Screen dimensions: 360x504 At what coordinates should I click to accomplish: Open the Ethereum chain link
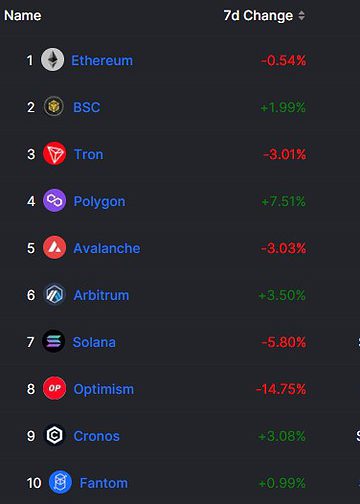pyautogui.click(x=102, y=61)
